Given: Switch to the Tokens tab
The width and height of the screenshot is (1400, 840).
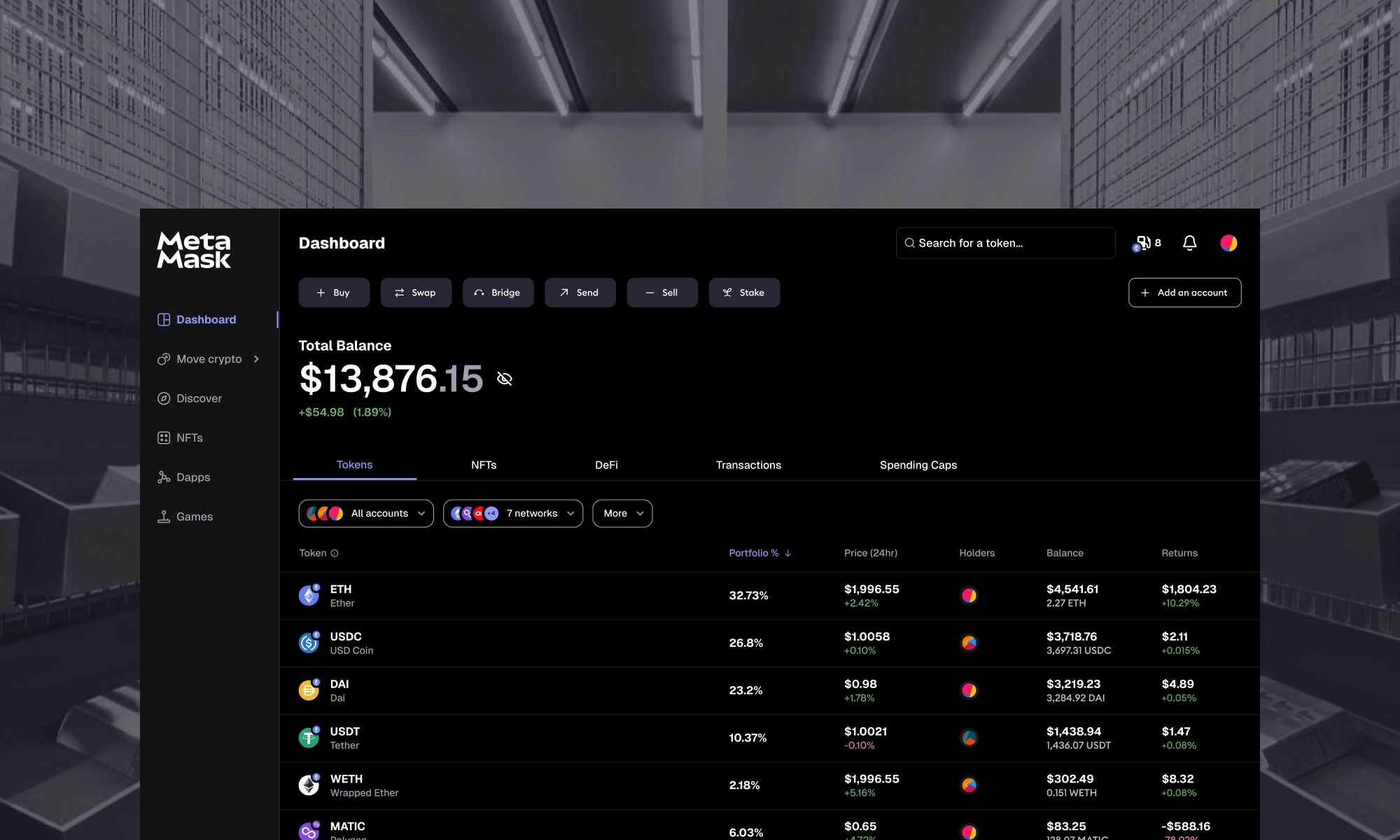Looking at the screenshot, I should click(355, 465).
